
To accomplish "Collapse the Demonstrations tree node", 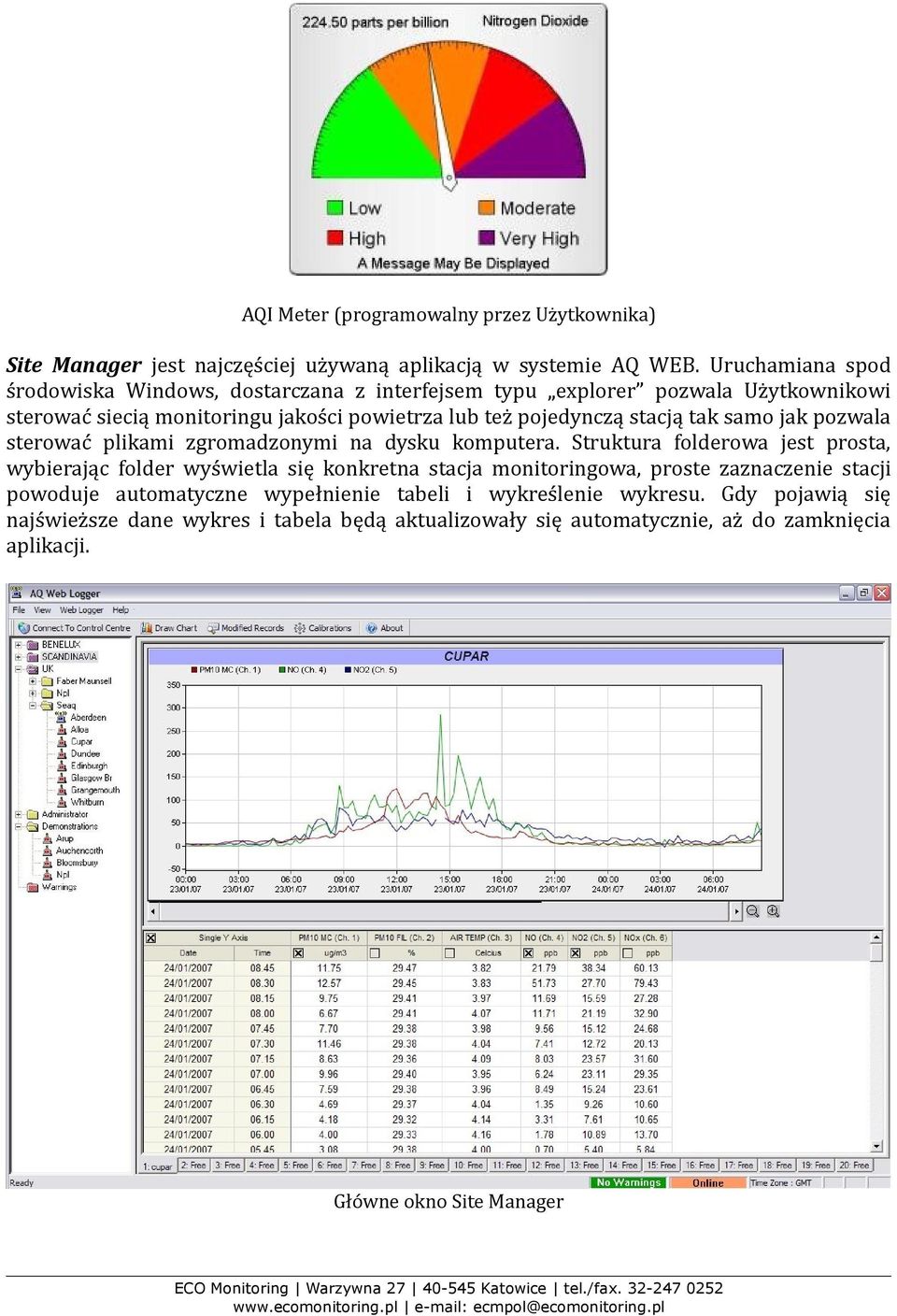I will pyautogui.click(x=19, y=827).
